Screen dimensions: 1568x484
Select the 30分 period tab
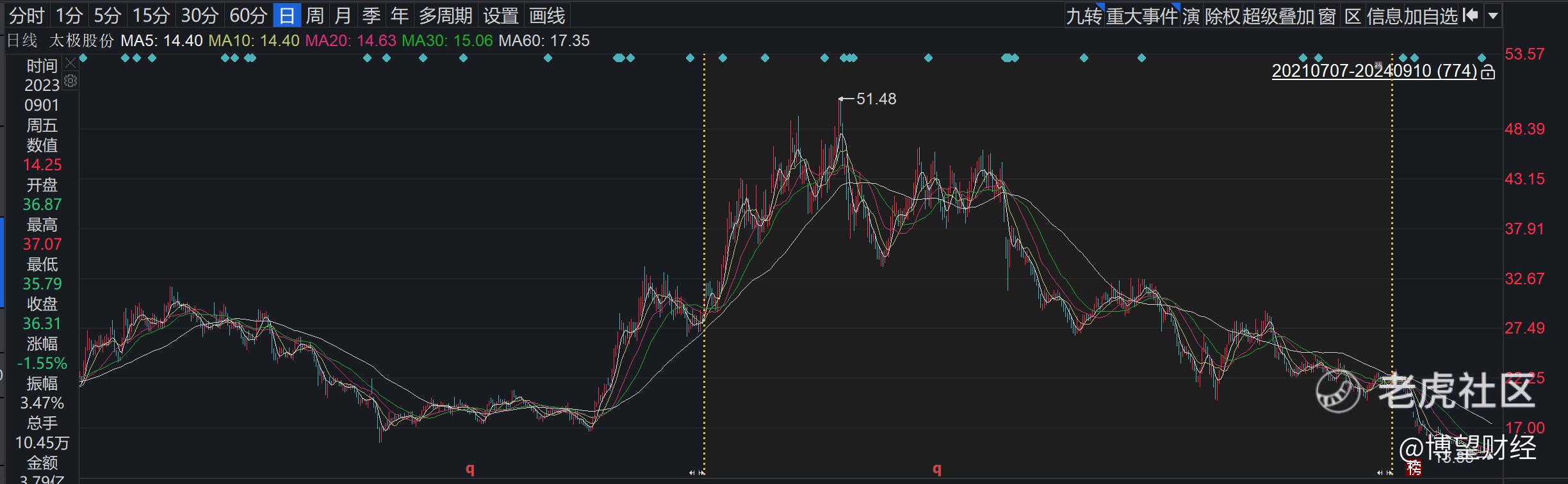click(200, 15)
